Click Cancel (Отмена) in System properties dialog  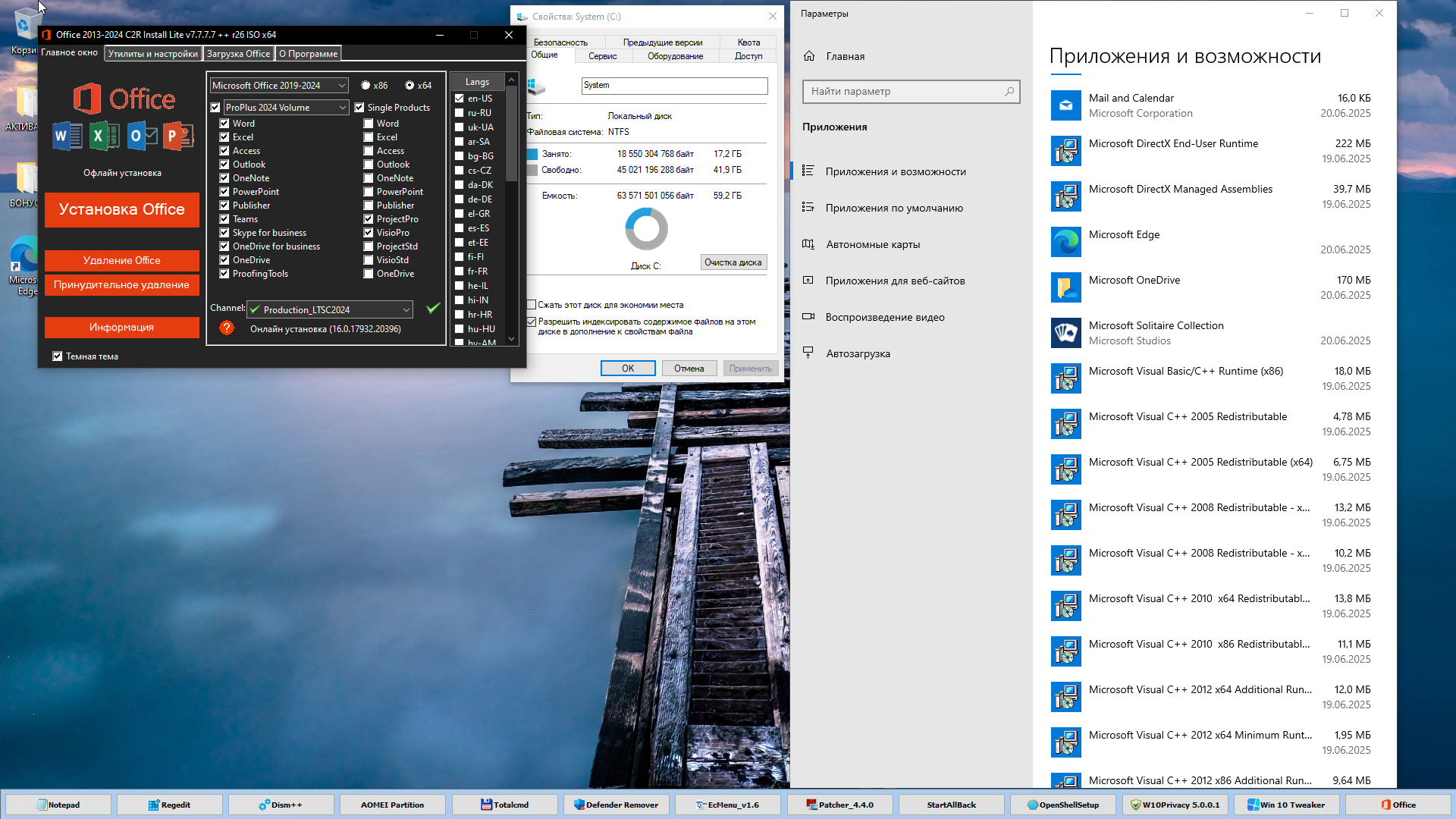[689, 369]
